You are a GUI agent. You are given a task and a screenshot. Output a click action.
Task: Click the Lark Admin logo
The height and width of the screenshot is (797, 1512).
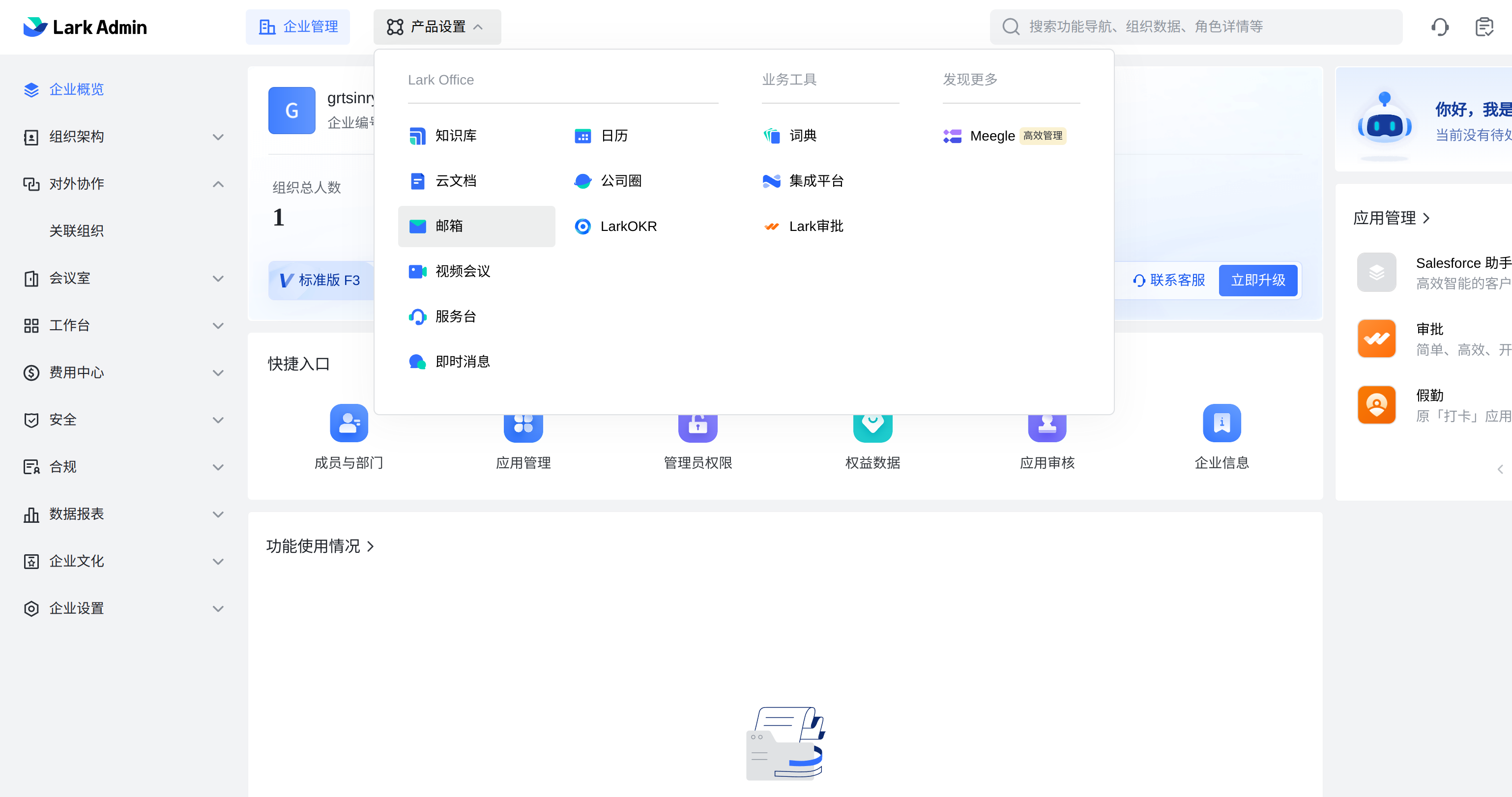point(85,27)
